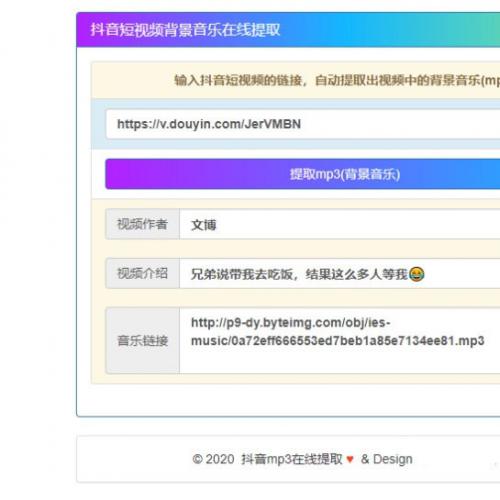Click the 视频作者 value field showing 文博
Viewport: 500px width, 500px height.
pos(340,224)
